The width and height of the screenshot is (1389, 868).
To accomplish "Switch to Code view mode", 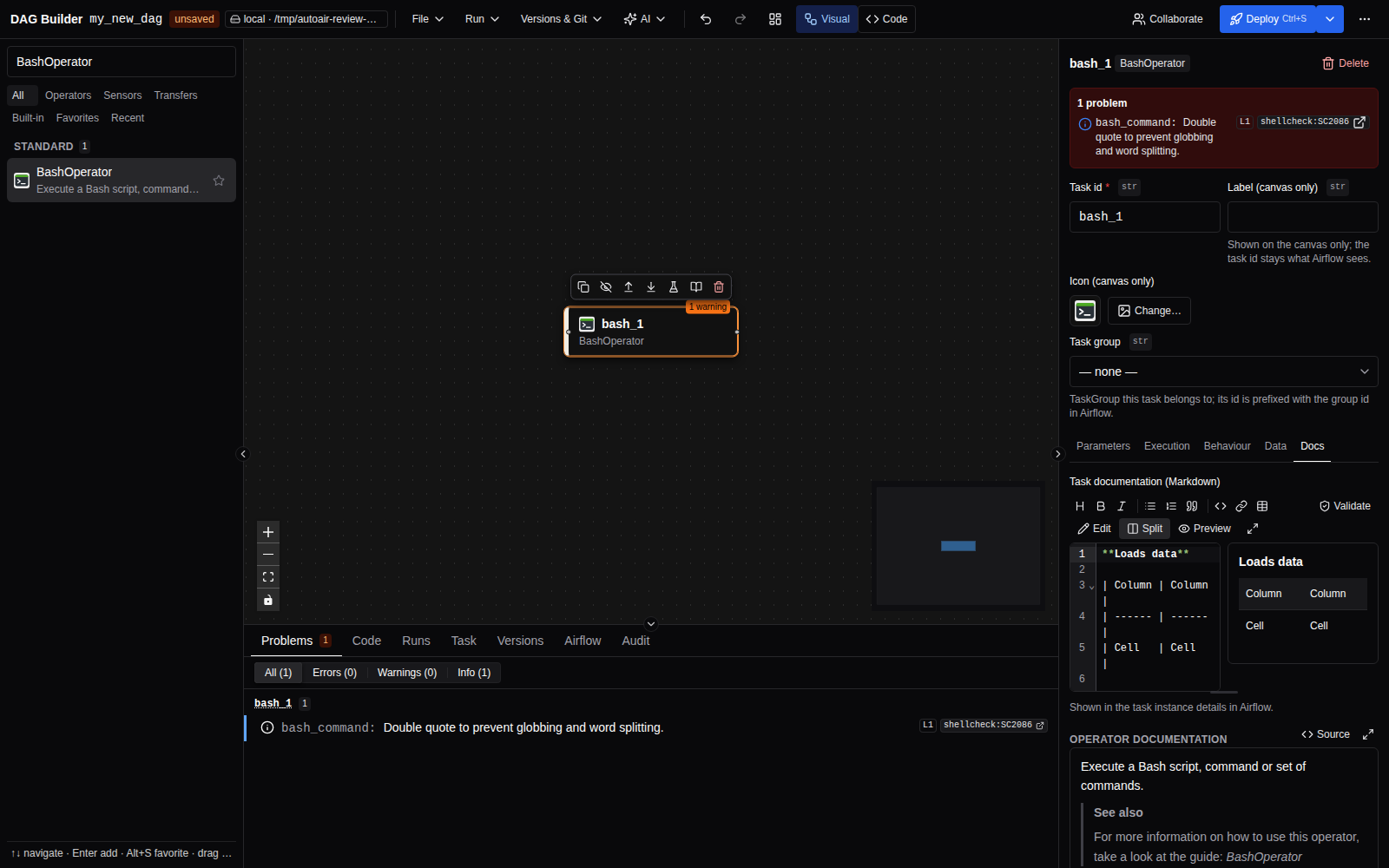I will point(886,19).
